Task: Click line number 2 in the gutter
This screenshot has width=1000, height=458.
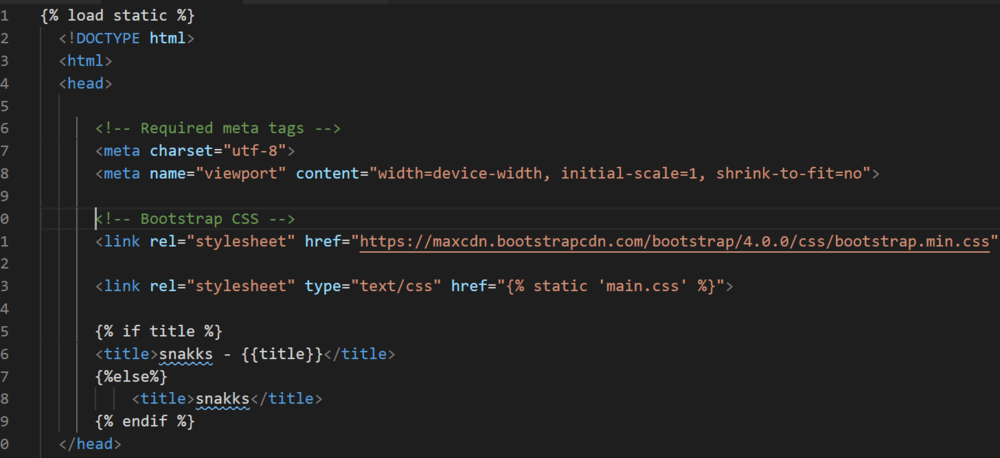Action: [x=6, y=38]
